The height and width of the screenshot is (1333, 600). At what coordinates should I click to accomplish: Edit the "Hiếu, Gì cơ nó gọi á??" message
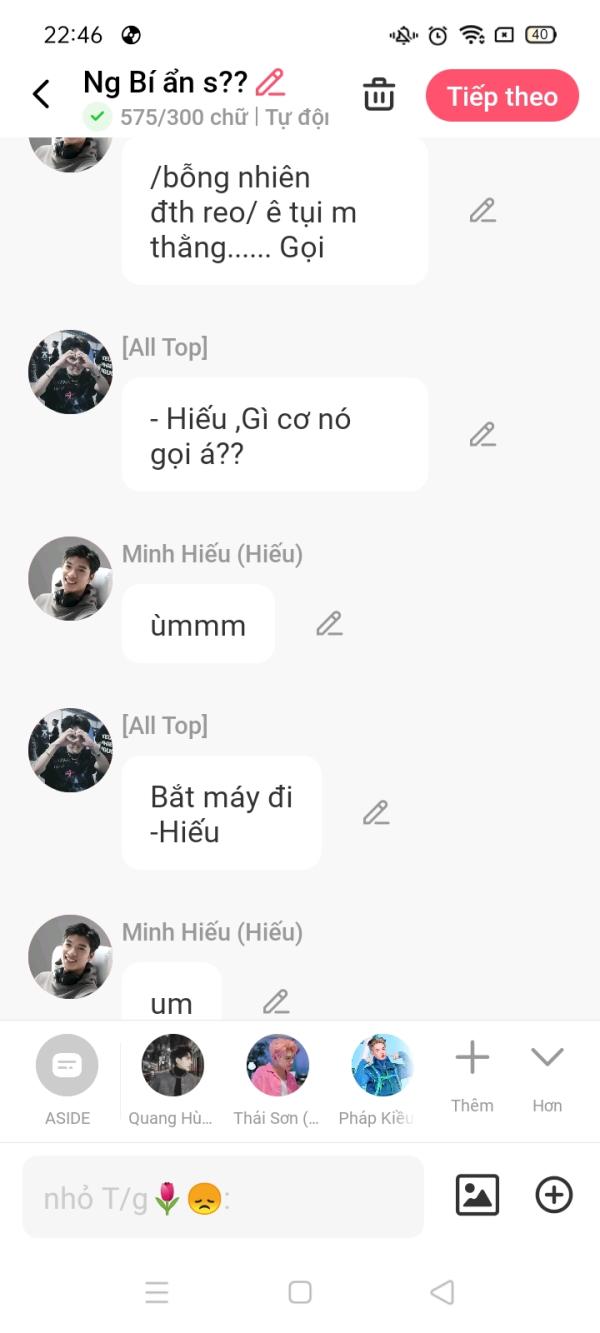point(483,435)
